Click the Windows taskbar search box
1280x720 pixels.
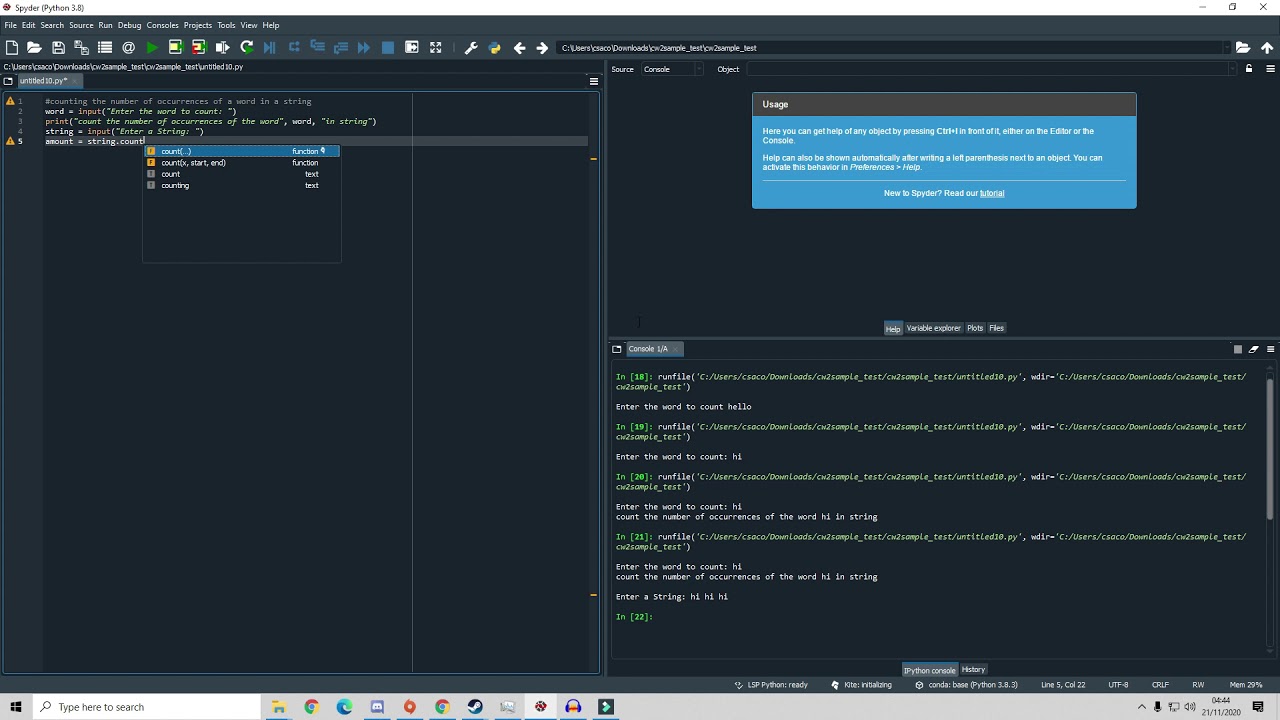click(145, 707)
